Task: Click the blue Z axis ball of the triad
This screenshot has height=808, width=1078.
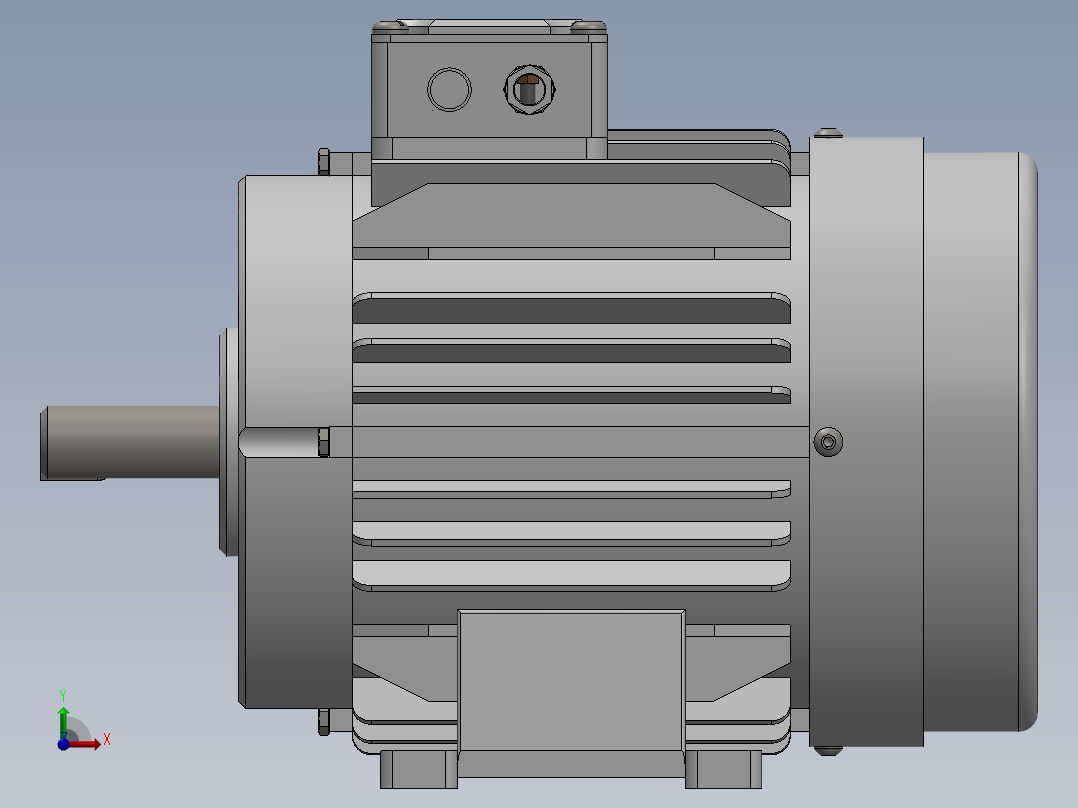Action: click(x=63, y=744)
